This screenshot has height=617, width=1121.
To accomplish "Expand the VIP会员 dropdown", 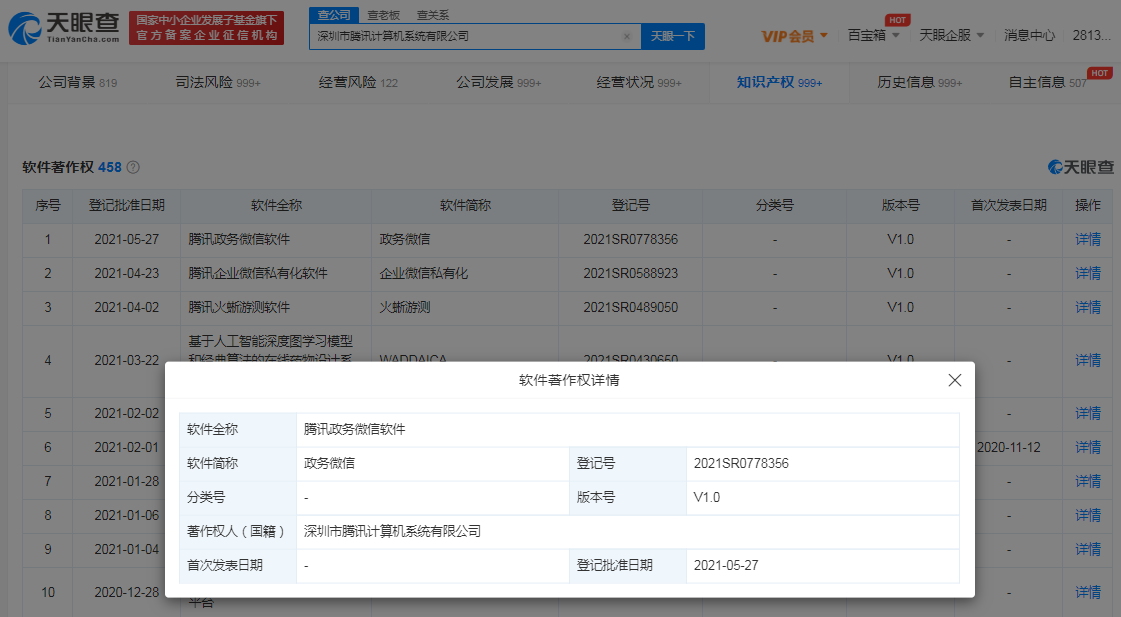I will tap(795, 36).
